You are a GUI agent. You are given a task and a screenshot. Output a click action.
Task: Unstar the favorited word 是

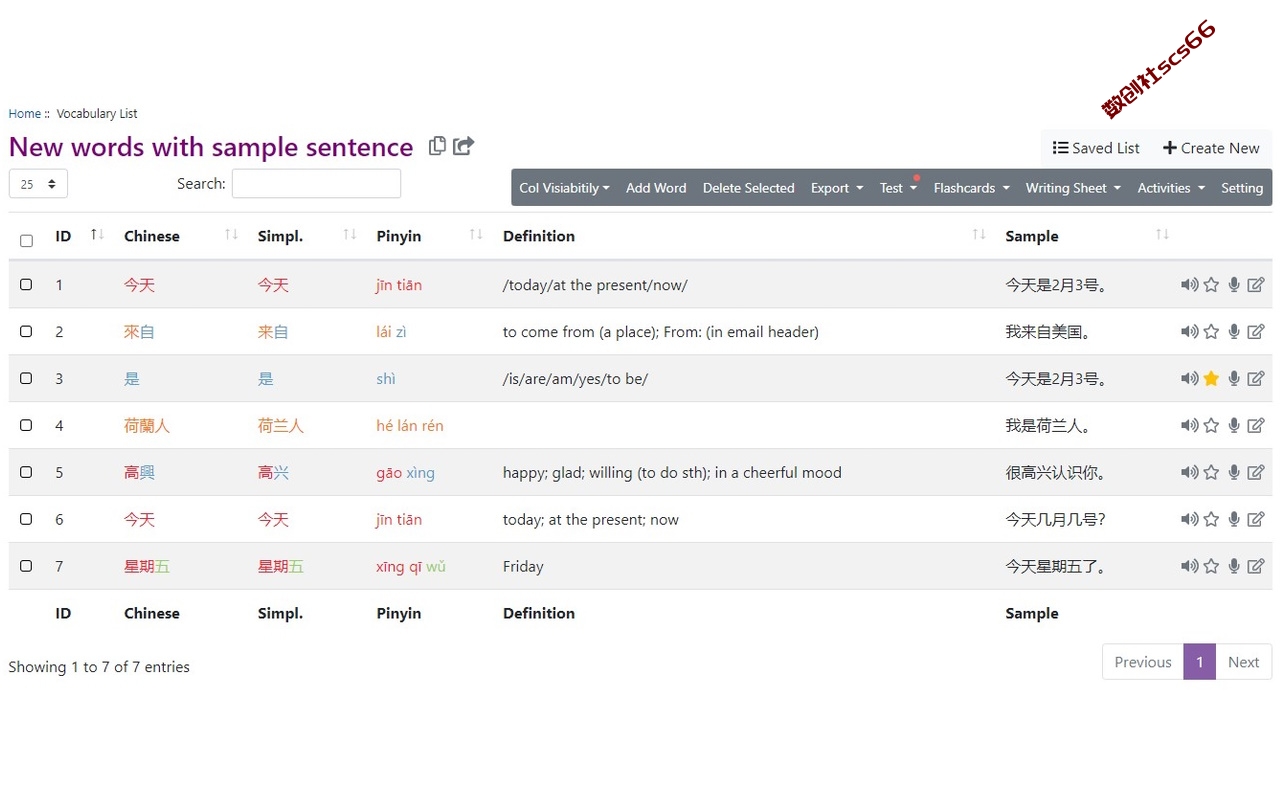click(x=1211, y=379)
